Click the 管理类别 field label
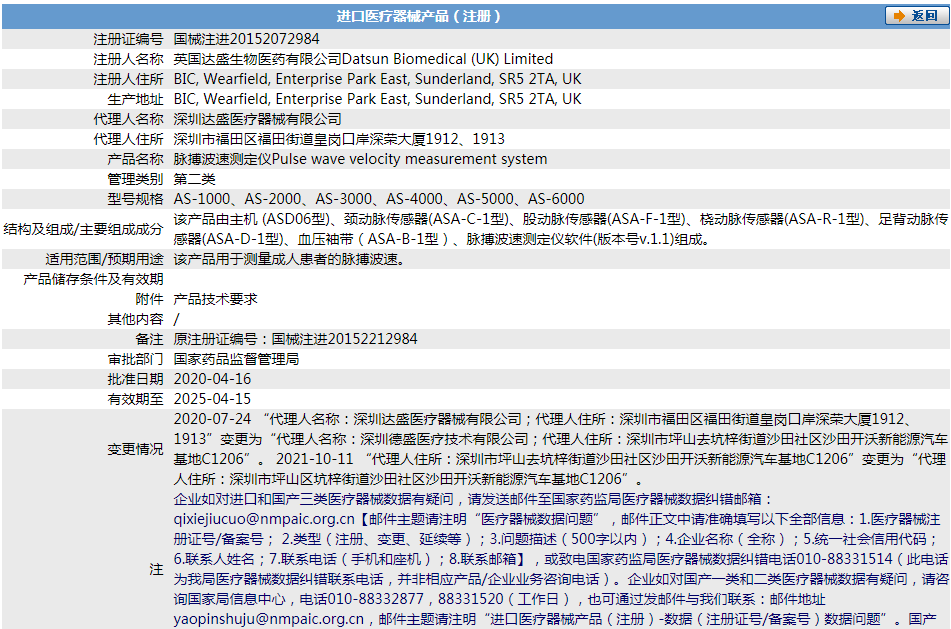This screenshot has height=629, width=951. (x=135, y=179)
